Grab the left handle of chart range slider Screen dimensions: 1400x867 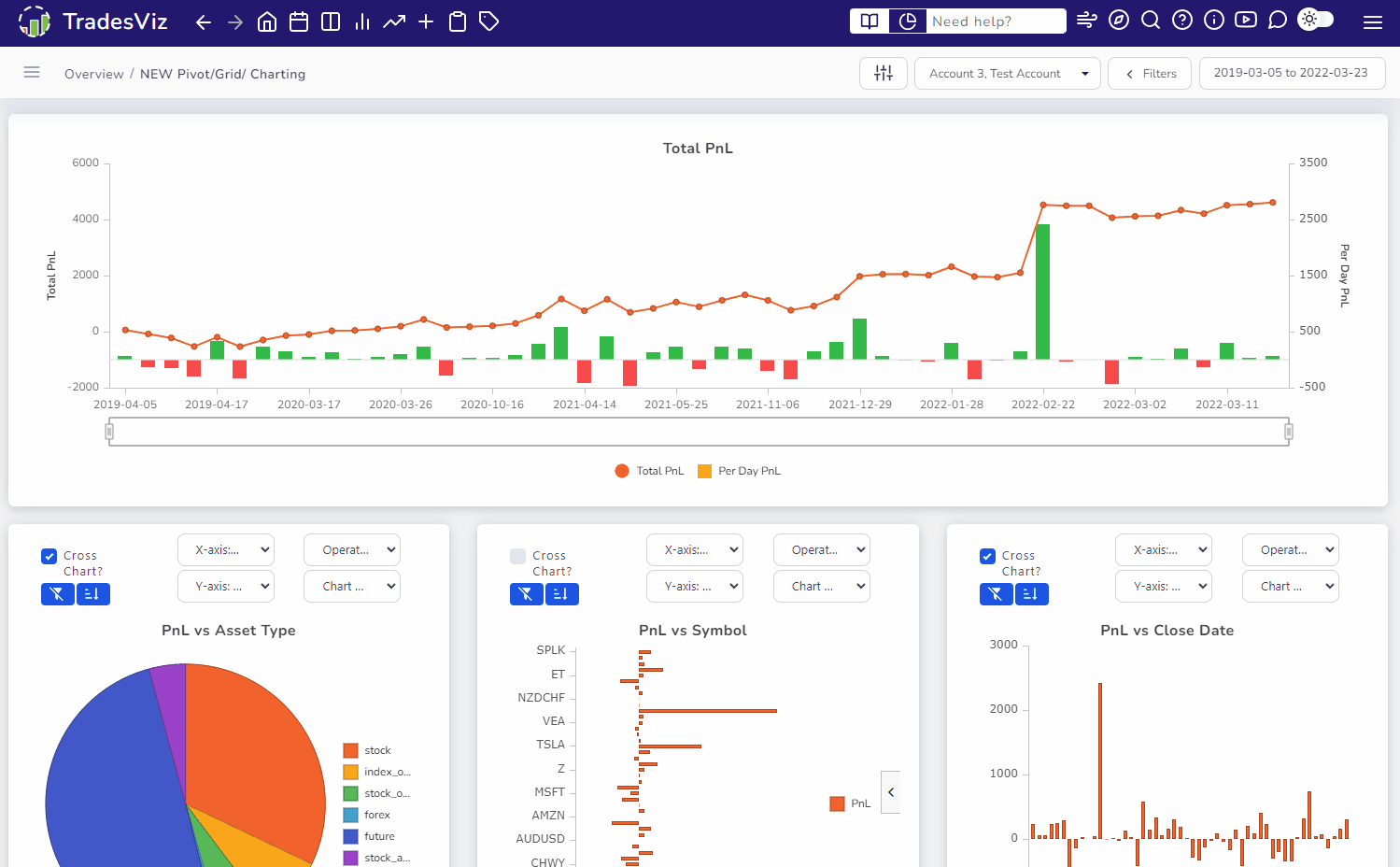click(x=109, y=432)
